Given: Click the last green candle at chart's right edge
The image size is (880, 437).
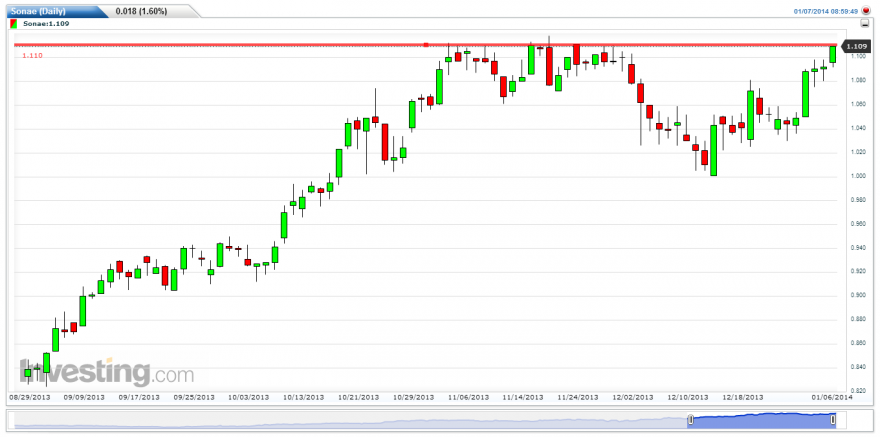Looking at the screenshot, I should click(x=833, y=54).
